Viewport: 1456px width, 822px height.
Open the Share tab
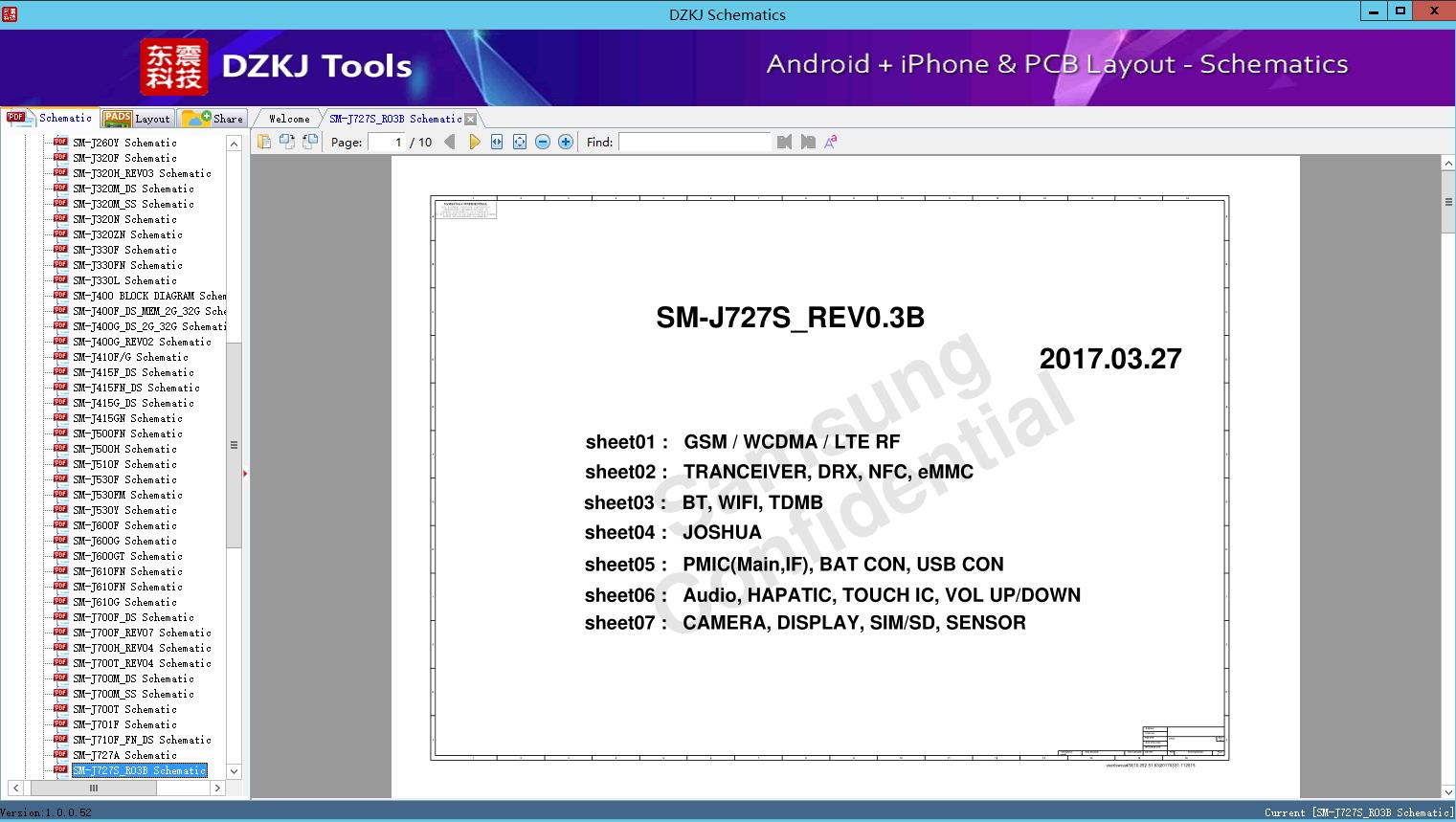[x=213, y=119]
